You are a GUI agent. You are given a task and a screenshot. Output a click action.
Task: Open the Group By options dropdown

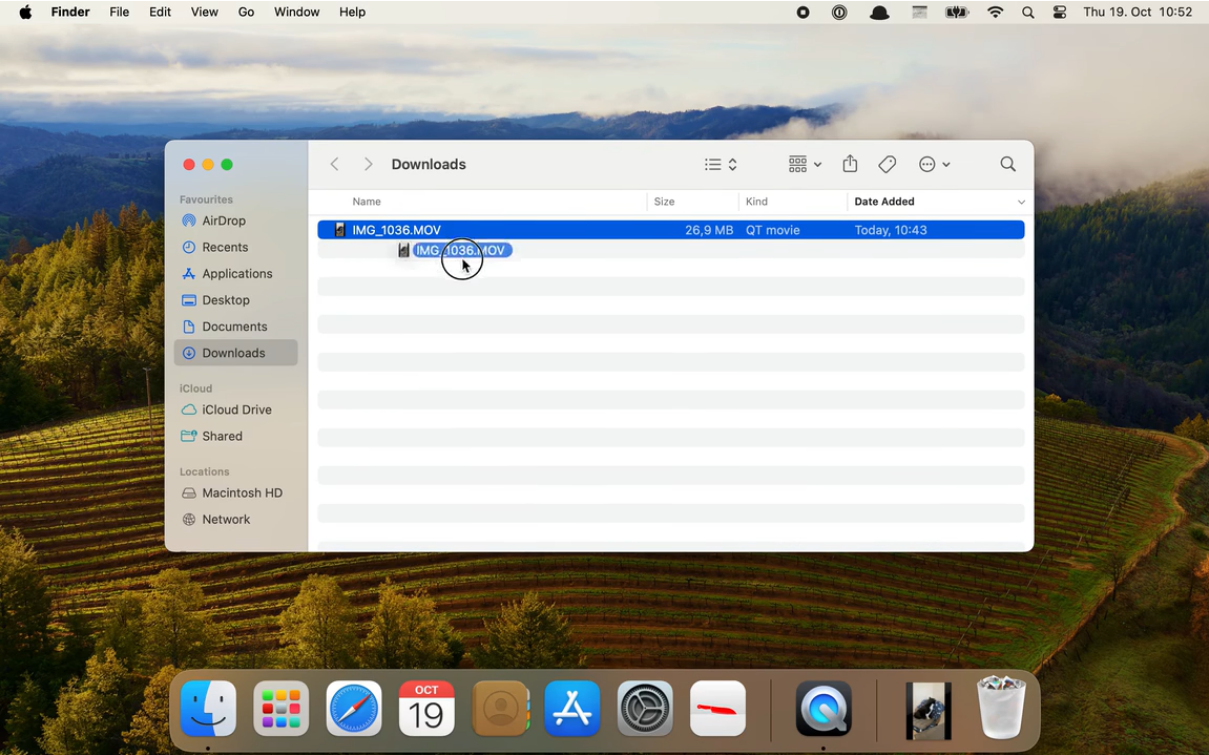(805, 164)
